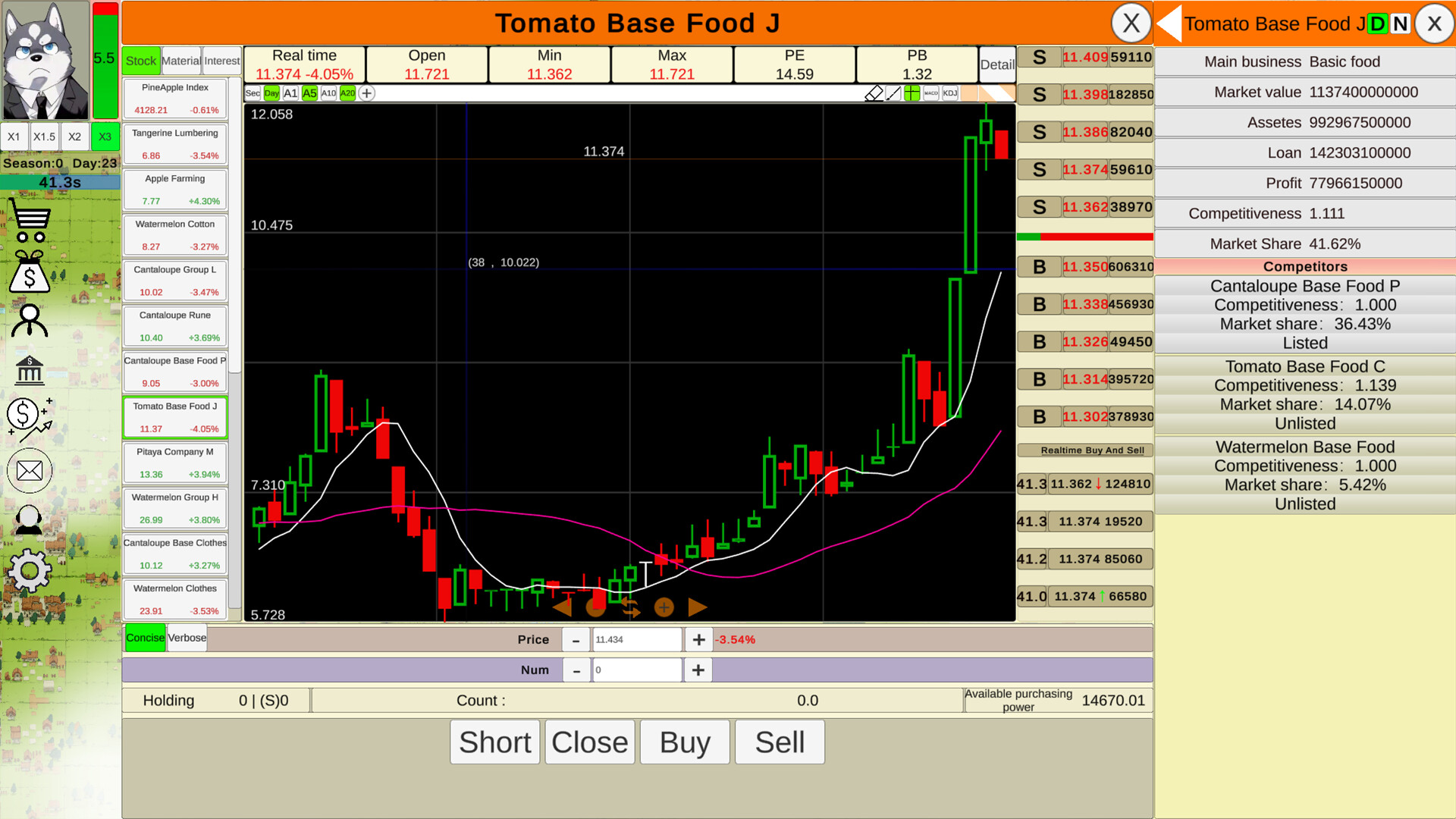Open the bank building panel
The width and height of the screenshot is (1456, 819).
pyautogui.click(x=29, y=369)
